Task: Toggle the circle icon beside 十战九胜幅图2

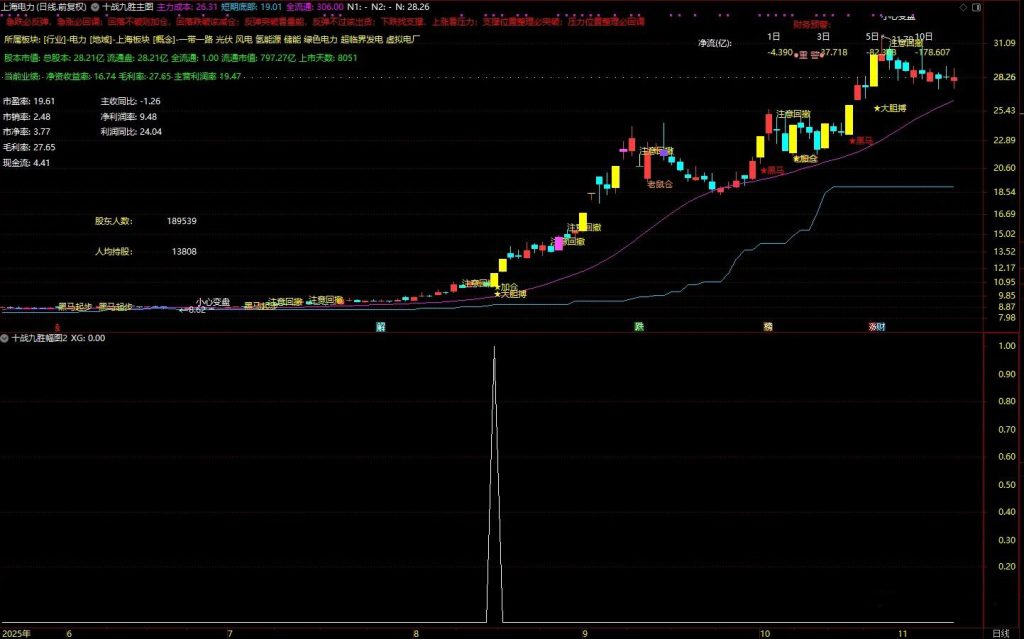Action: (x=6, y=338)
